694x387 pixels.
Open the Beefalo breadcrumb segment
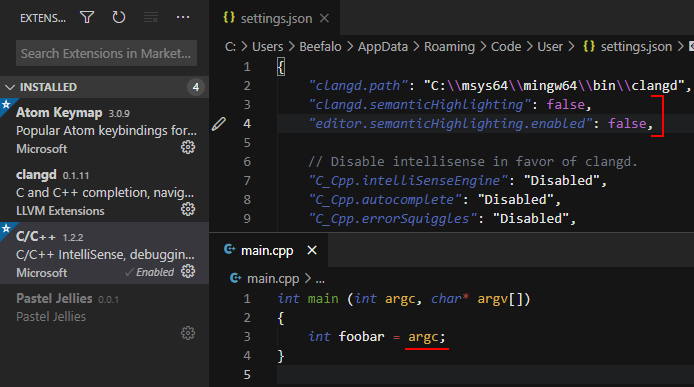pos(320,46)
